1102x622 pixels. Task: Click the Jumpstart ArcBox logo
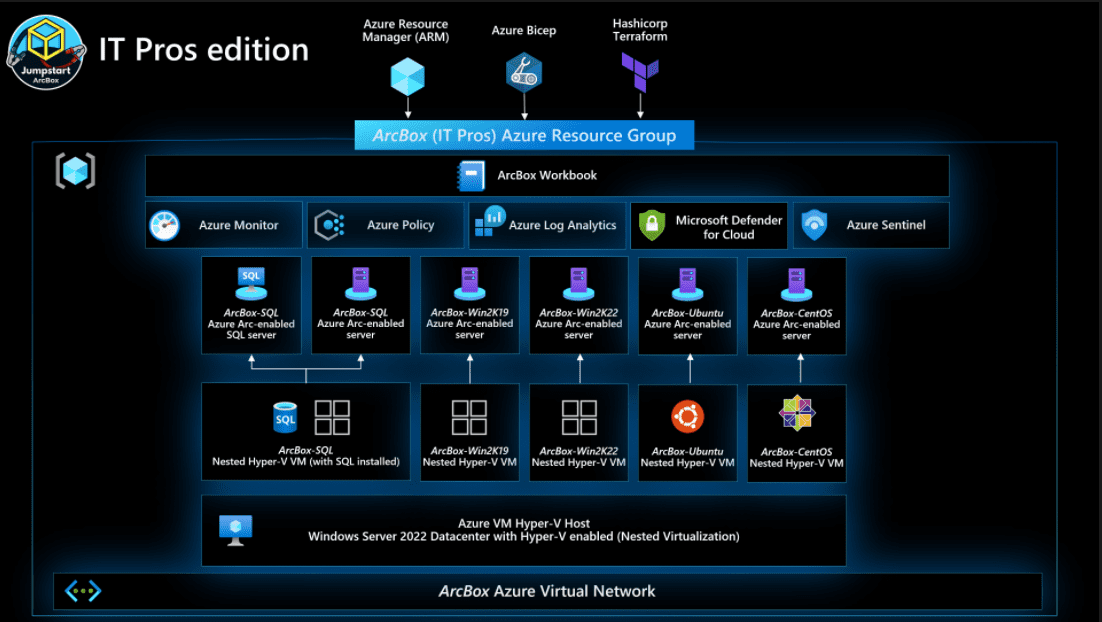[x=46, y=52]
